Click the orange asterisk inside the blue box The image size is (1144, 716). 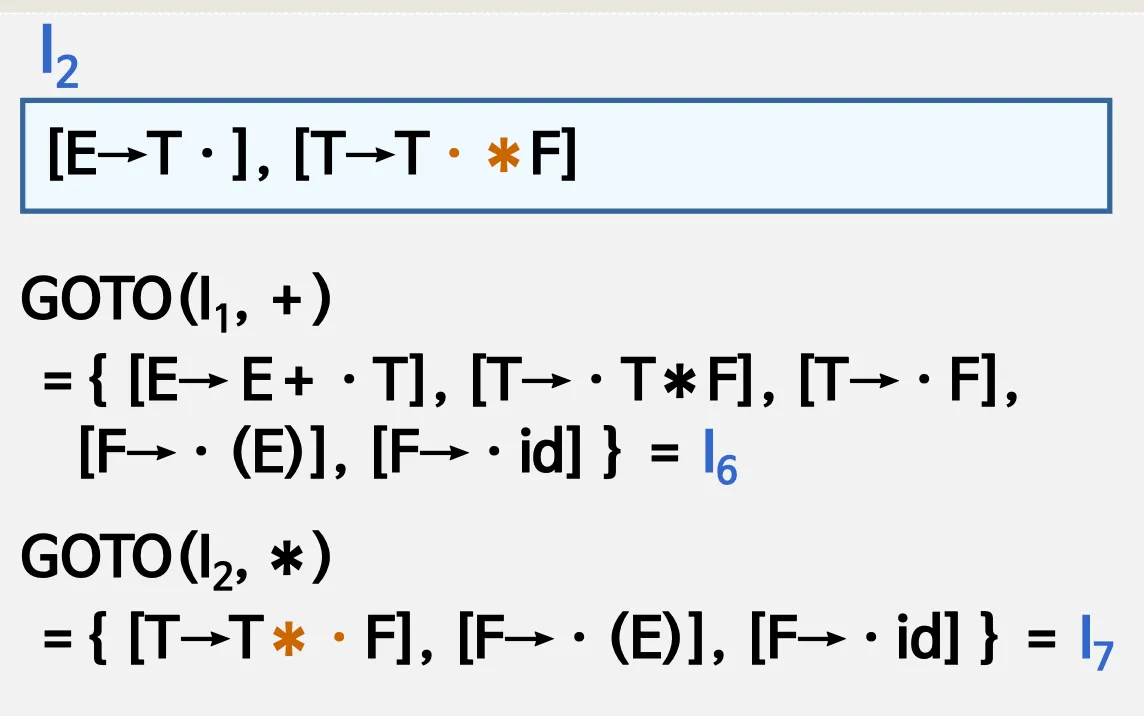[503, 155]
